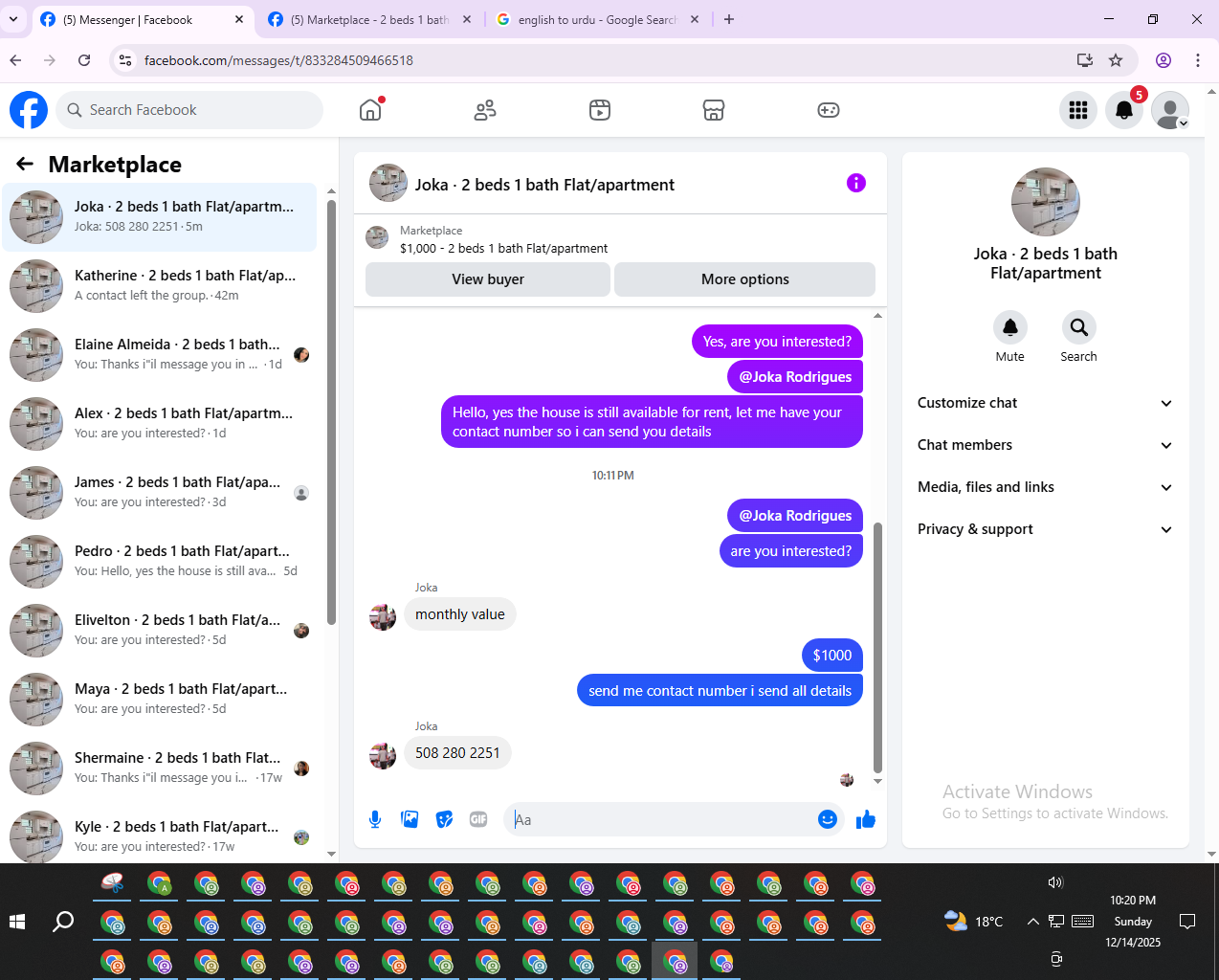
Task: Show hidden system tray icons chevron
Action: tap(1032, 922)
